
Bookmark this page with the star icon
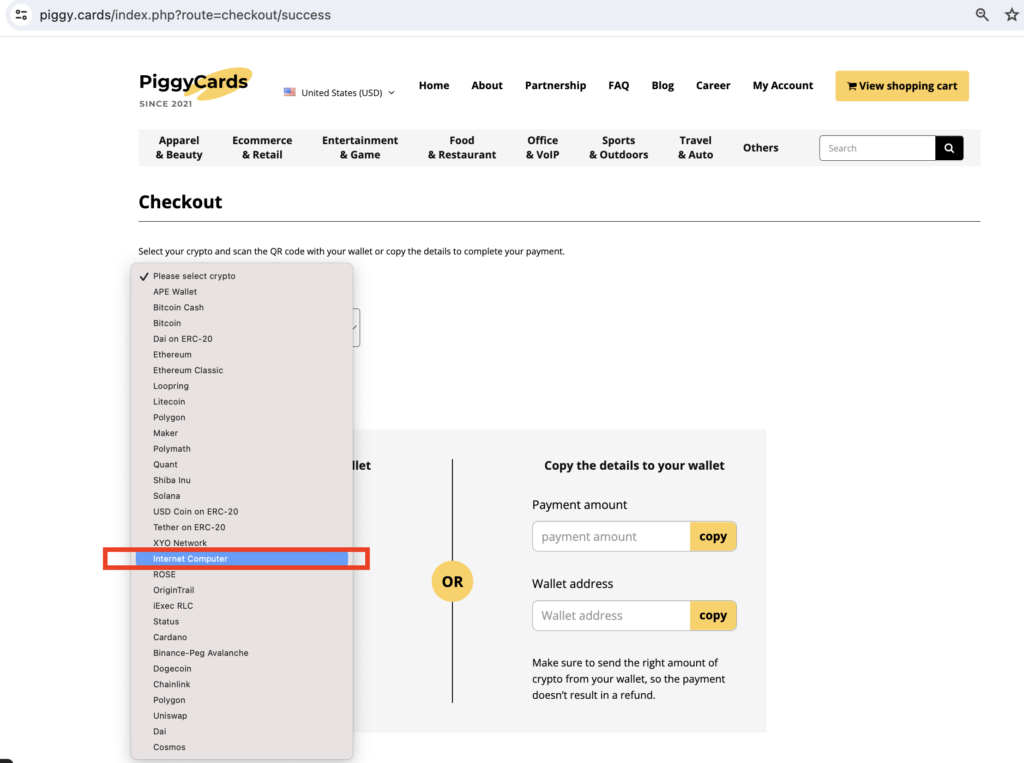1012,14
